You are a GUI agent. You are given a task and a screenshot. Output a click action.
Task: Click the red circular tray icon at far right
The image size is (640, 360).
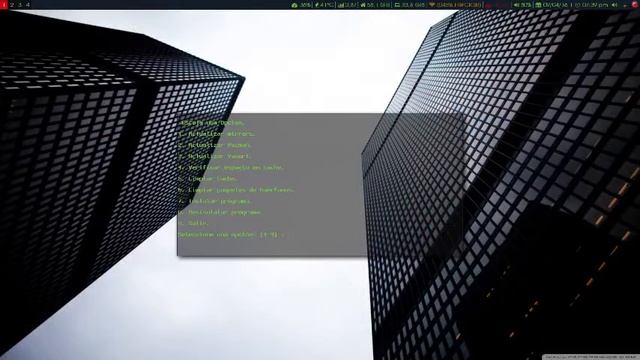(x=635, y=5)
